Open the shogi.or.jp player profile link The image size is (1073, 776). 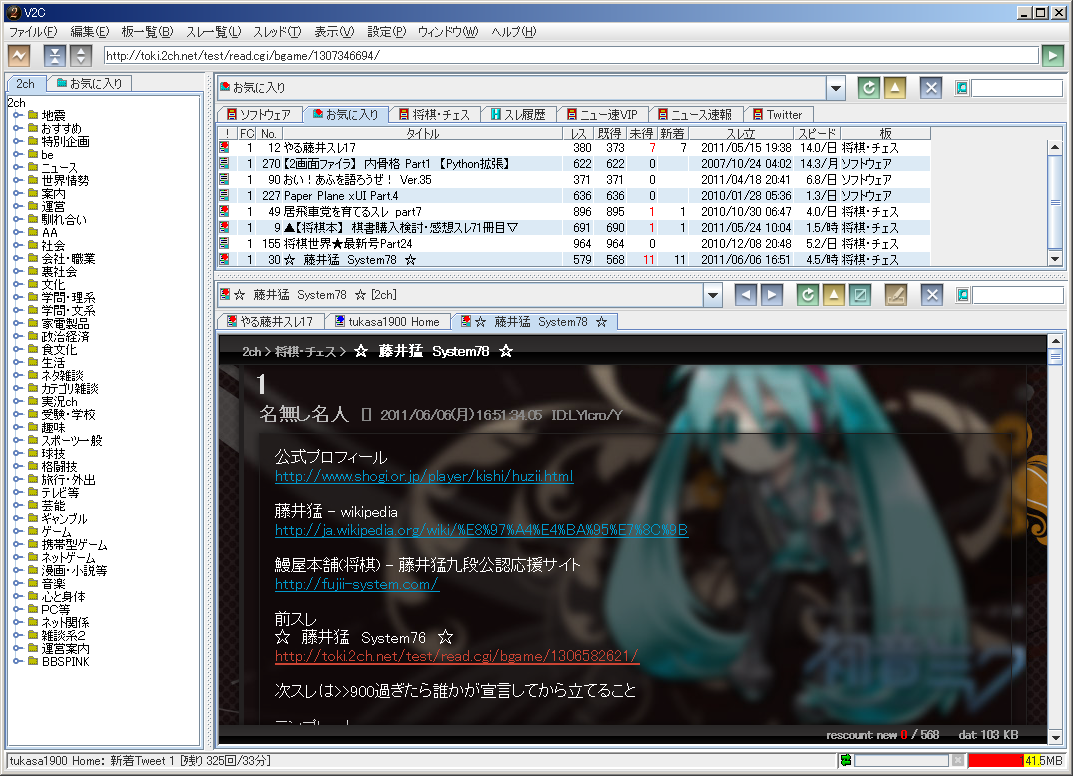[424, 476]
